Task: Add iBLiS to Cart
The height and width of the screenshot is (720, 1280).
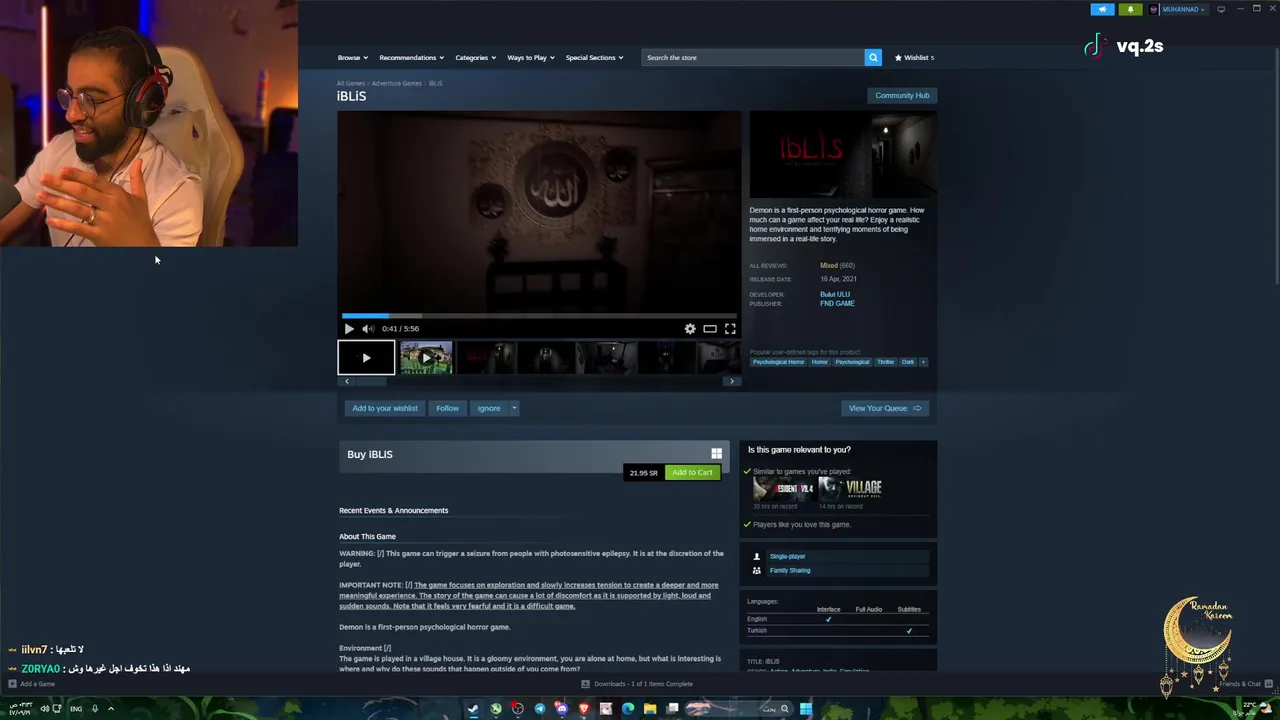Action: pyautogui.click(x=692, y=472)
